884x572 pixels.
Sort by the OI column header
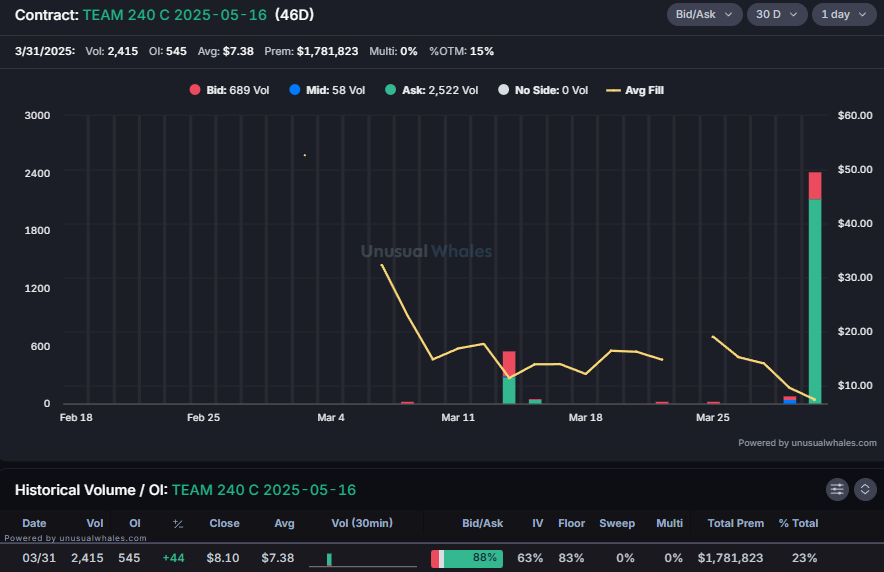135,523
